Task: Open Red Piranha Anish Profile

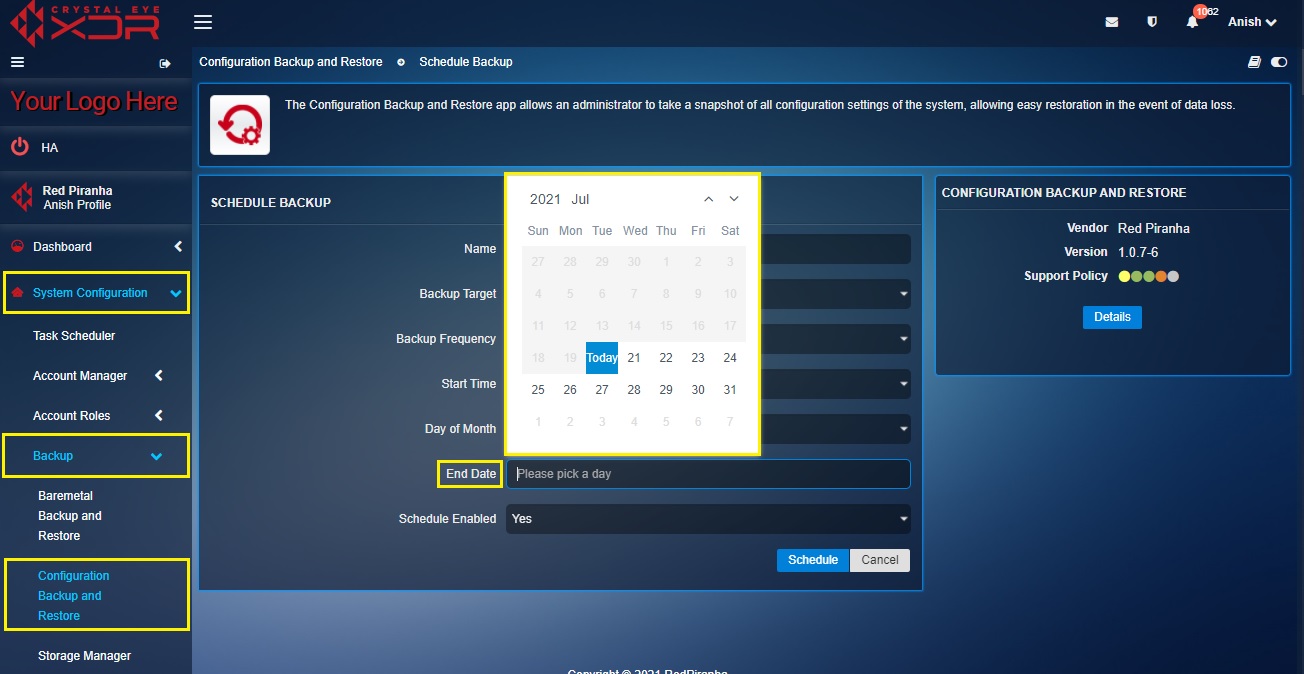Action: point(77,197)
